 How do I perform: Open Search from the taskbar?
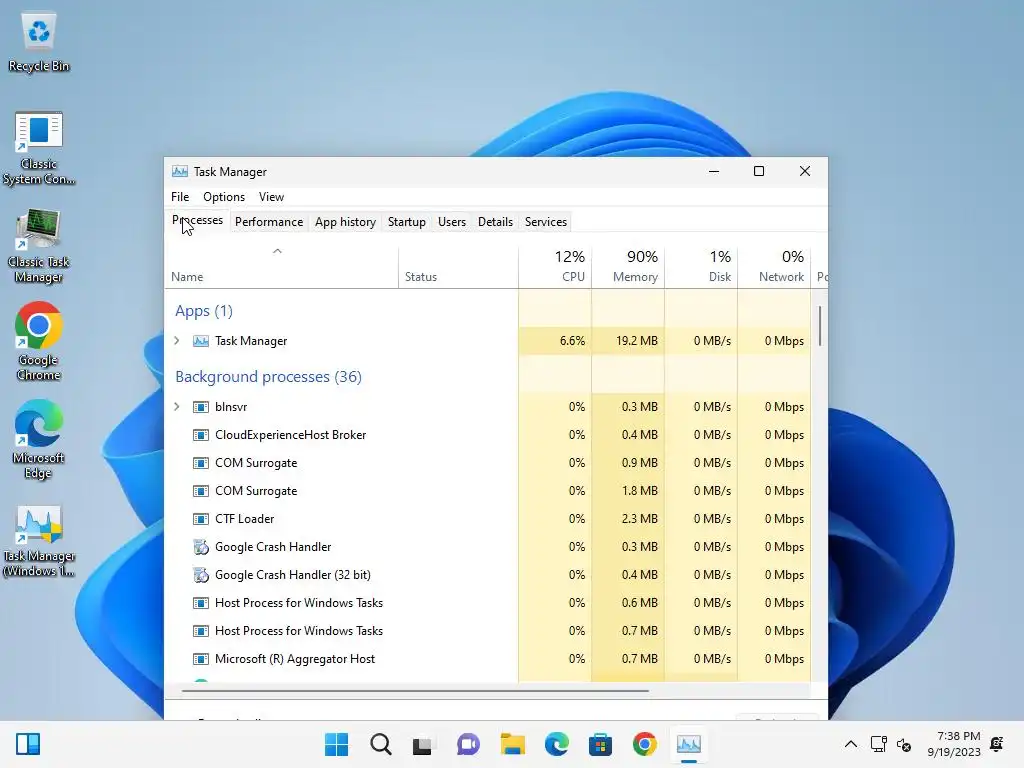381,744
